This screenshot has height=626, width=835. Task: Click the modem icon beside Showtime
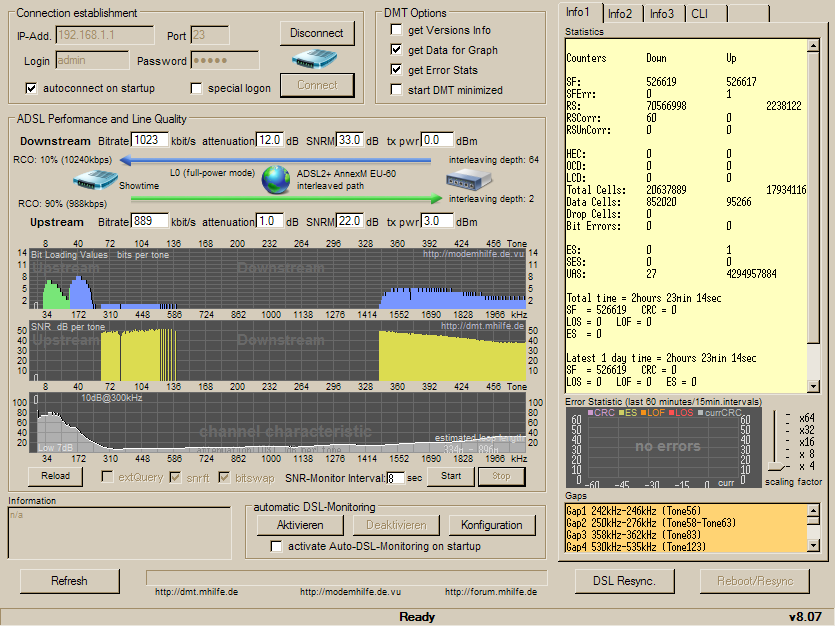(x=95, y=179)
